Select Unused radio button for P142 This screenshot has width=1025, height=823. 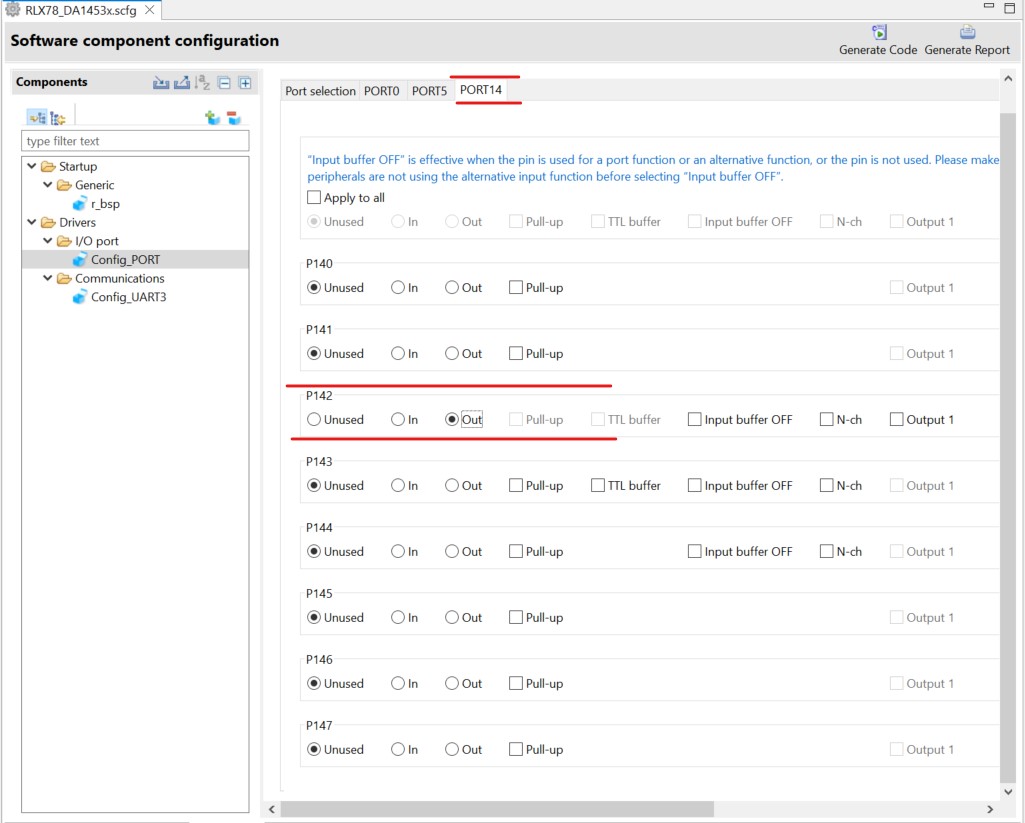click(x=314, y=420)
